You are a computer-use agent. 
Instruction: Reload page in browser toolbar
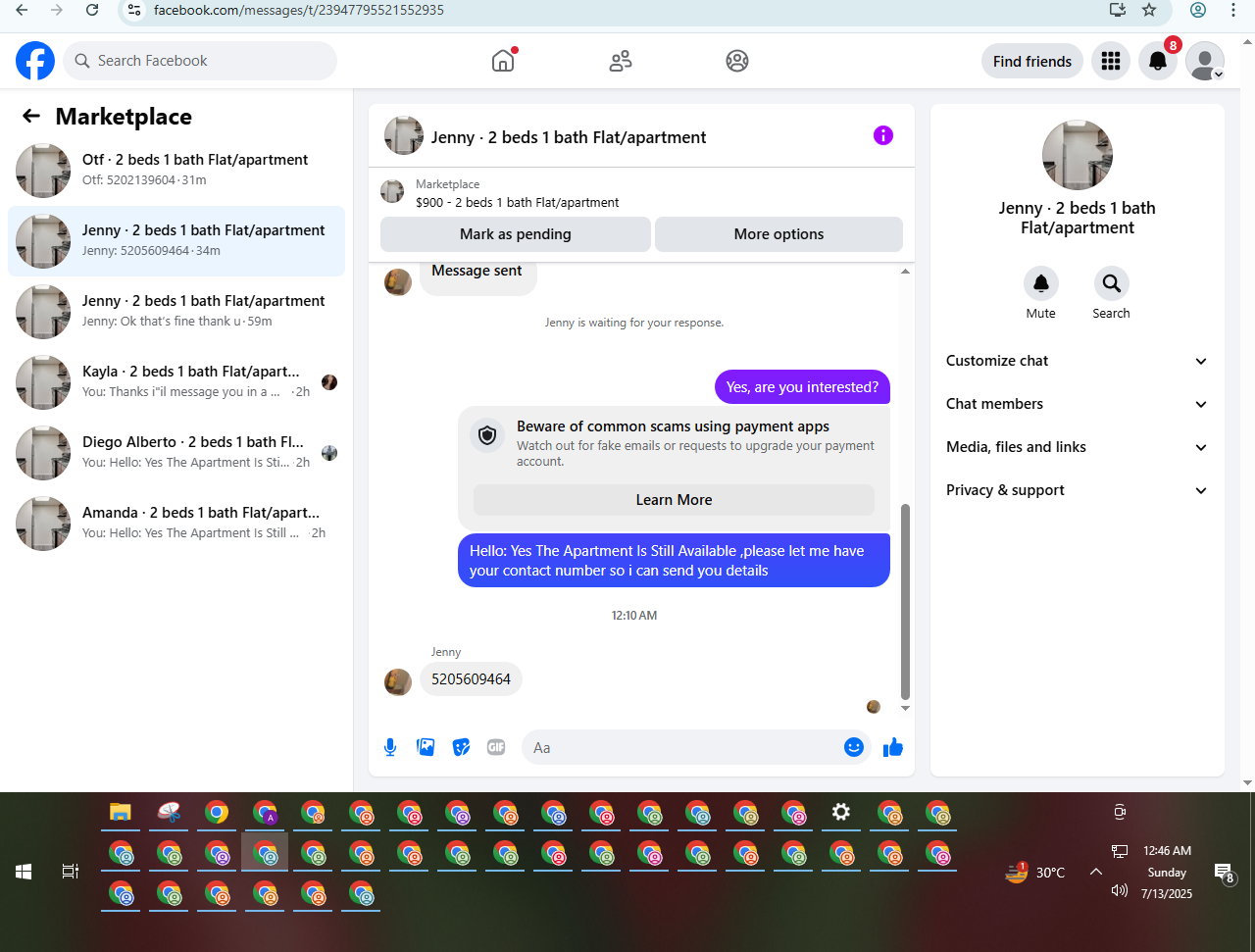coord(92,10)
